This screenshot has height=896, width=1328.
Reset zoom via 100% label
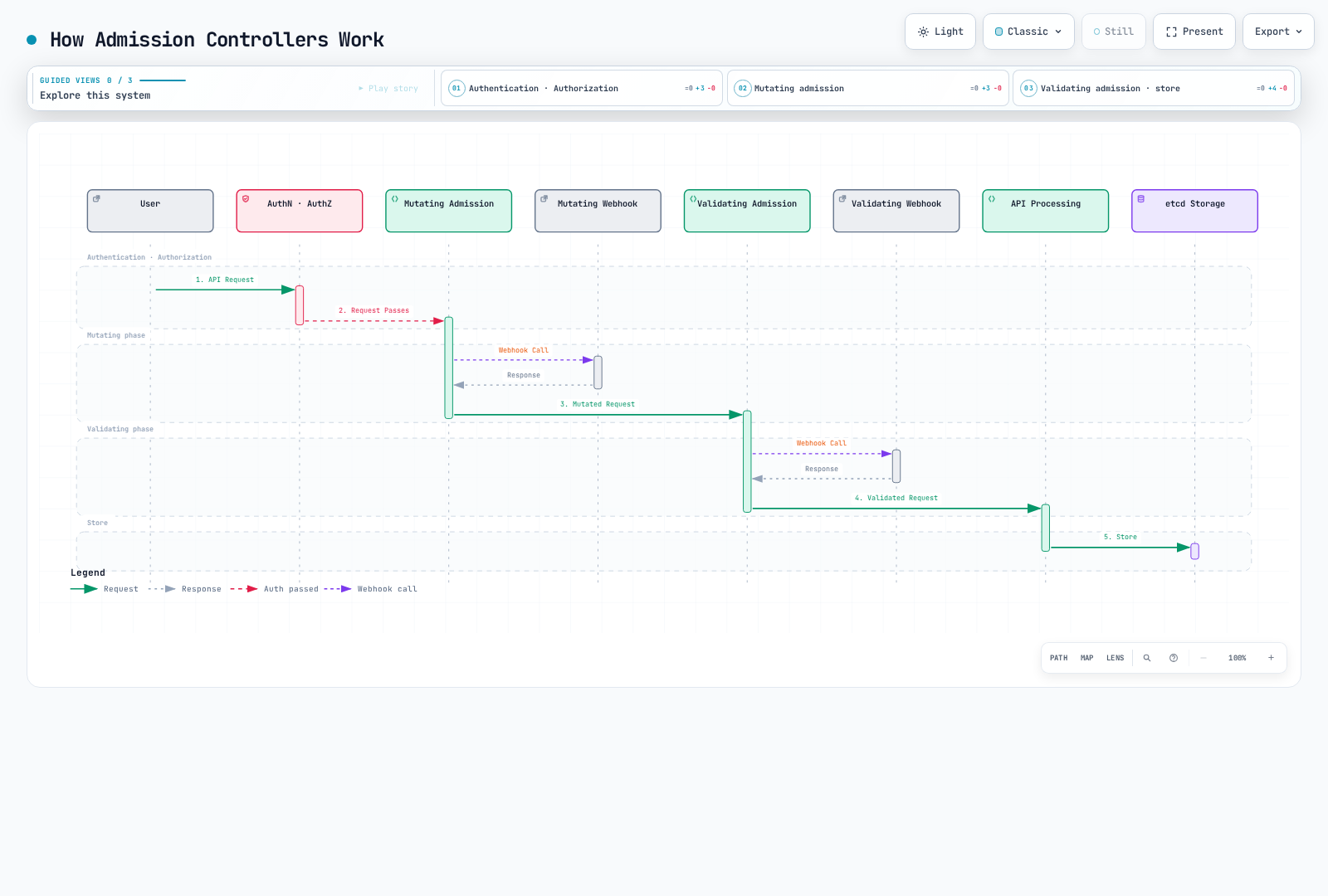(x=1238, y=658)
